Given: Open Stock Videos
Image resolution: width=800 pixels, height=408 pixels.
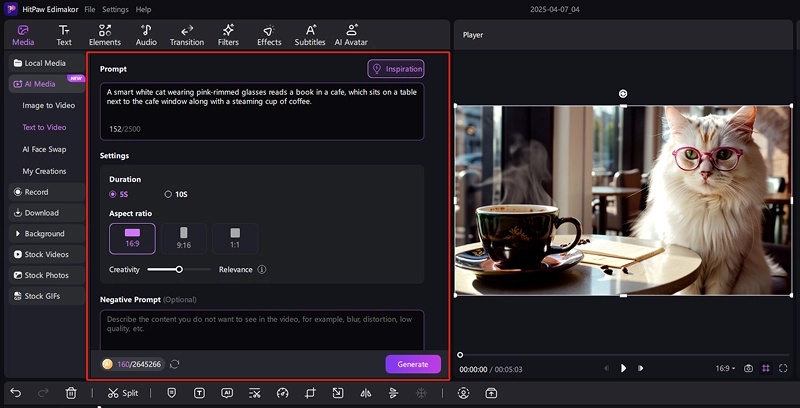Looking at the screenshot, I should click(46, 254).
